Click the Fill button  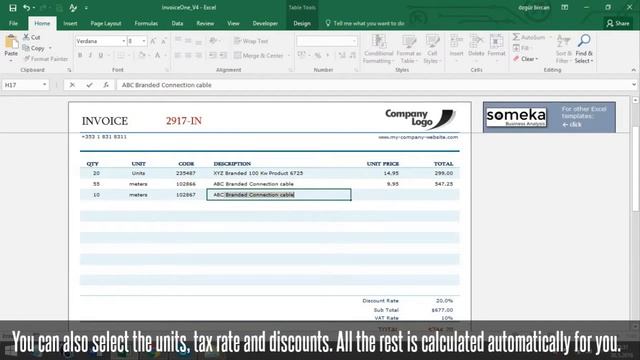pyautogui.click(x=521, y=48)
